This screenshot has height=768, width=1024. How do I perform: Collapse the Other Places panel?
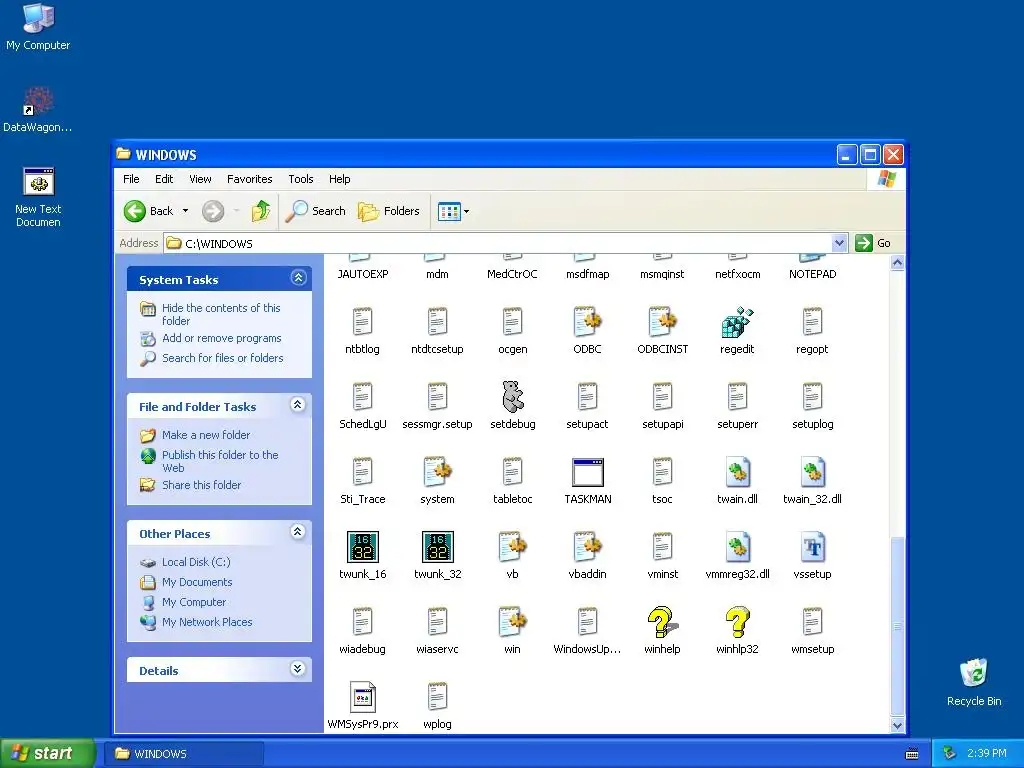coord(298,532)
